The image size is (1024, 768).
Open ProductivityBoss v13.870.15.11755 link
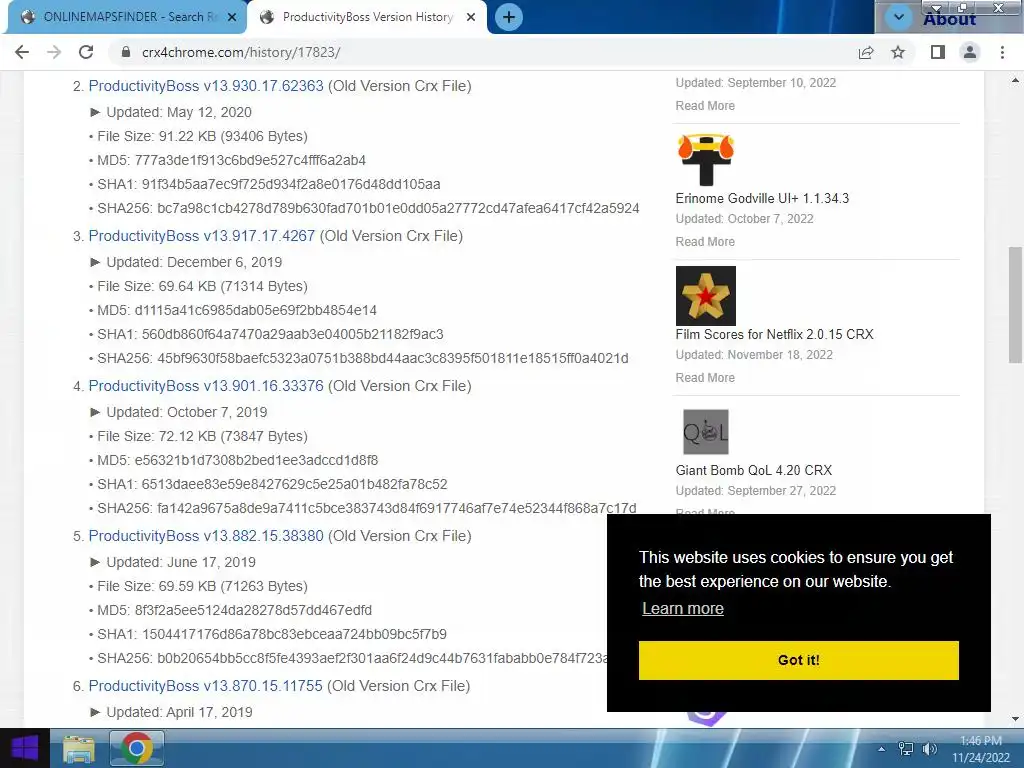(x=206, y=686)
